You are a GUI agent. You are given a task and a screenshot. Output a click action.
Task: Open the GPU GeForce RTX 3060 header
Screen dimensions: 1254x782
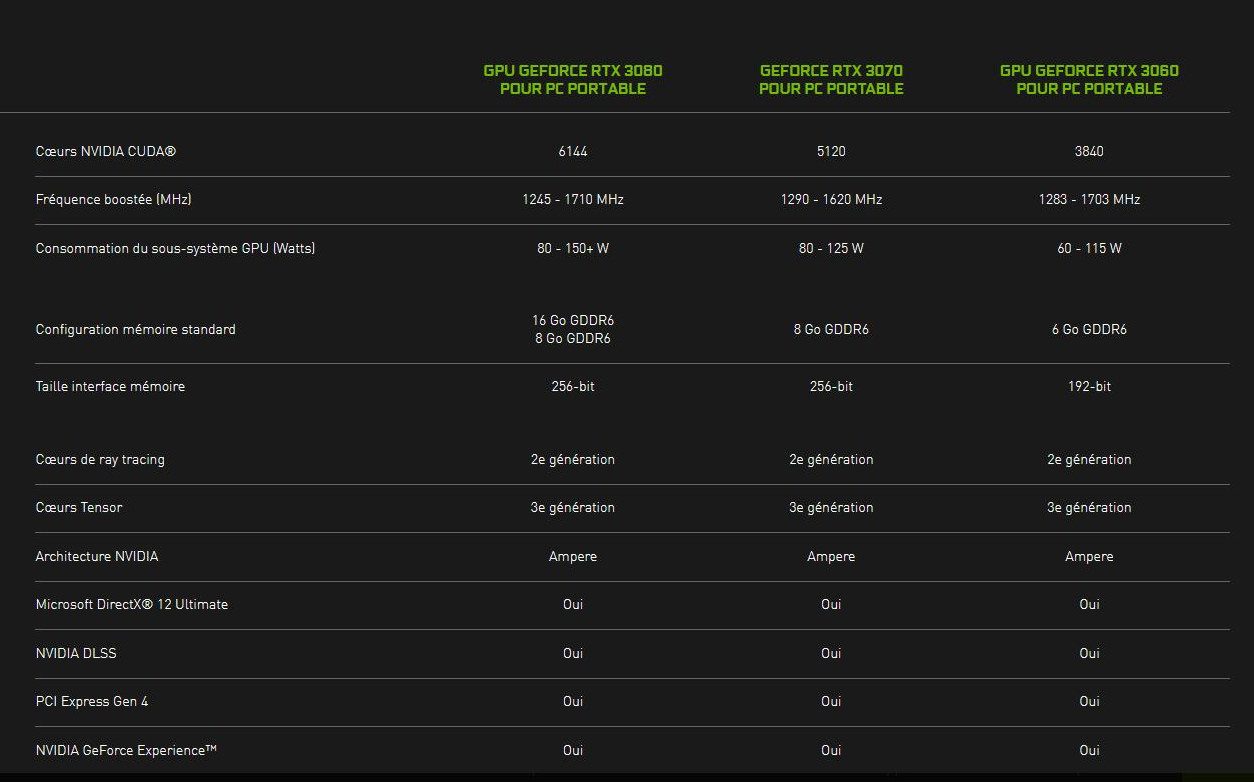(x=1089, y=80)
